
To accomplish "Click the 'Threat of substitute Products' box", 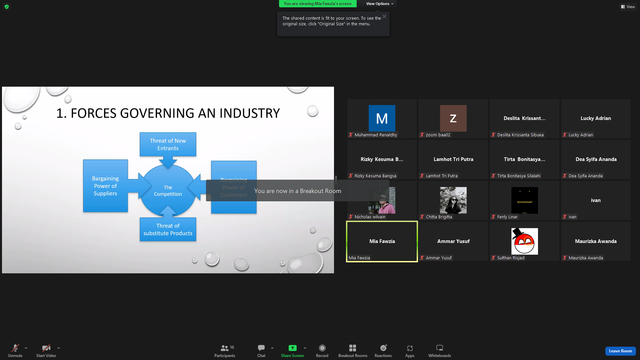I will click(x=168, y=229).
